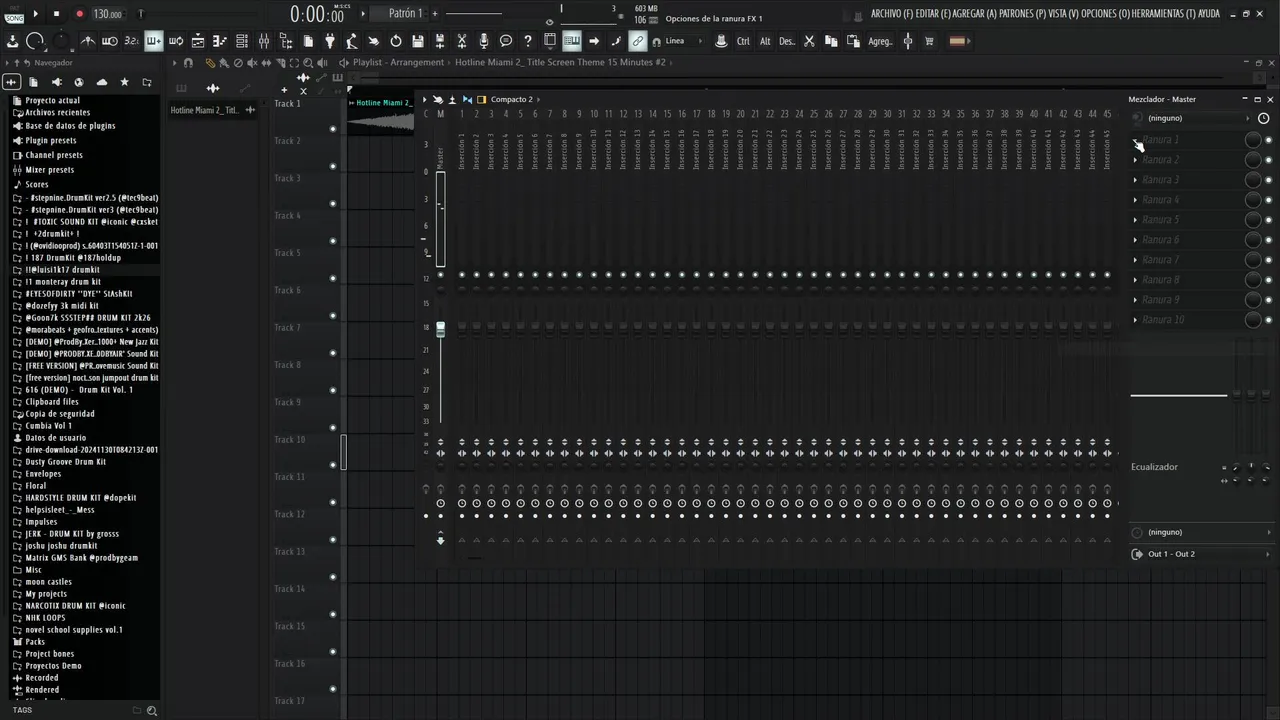This screenshot has width=1280, height=720.
Task: Click the save project floppy icon
Action: coord(418,41)
